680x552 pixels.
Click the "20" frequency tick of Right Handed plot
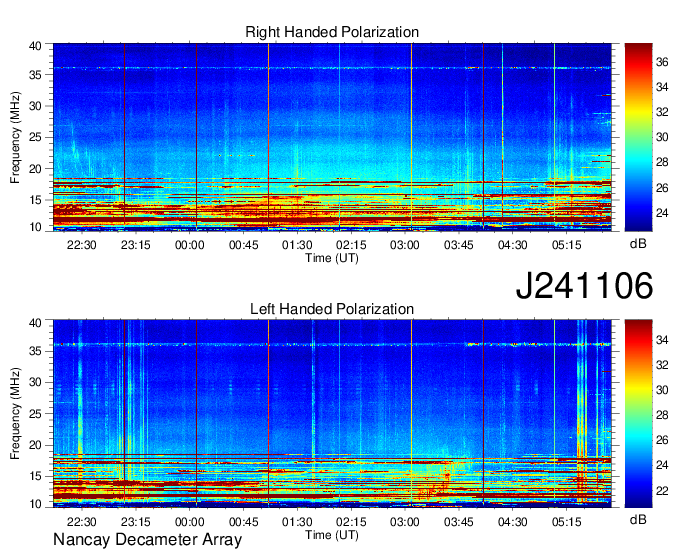click(35, 169)
